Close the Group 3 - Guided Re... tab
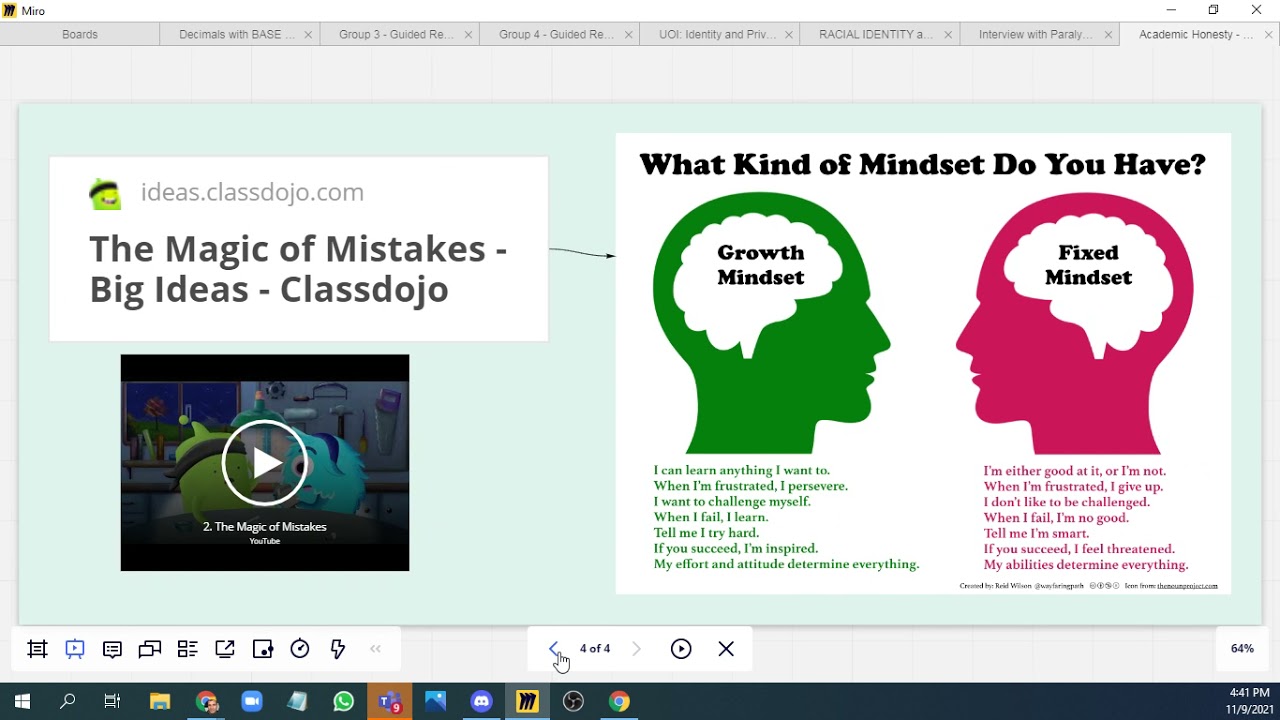 [x=468, y=34]
